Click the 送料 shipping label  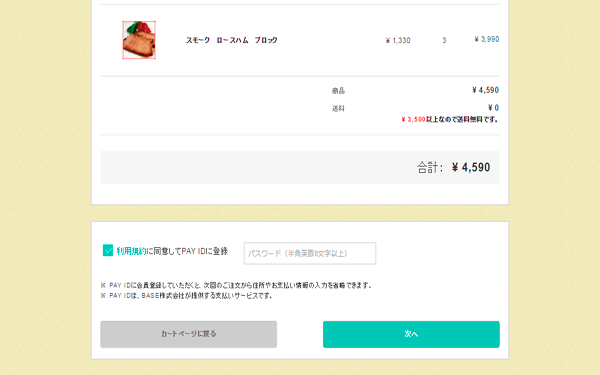(338, 108)
